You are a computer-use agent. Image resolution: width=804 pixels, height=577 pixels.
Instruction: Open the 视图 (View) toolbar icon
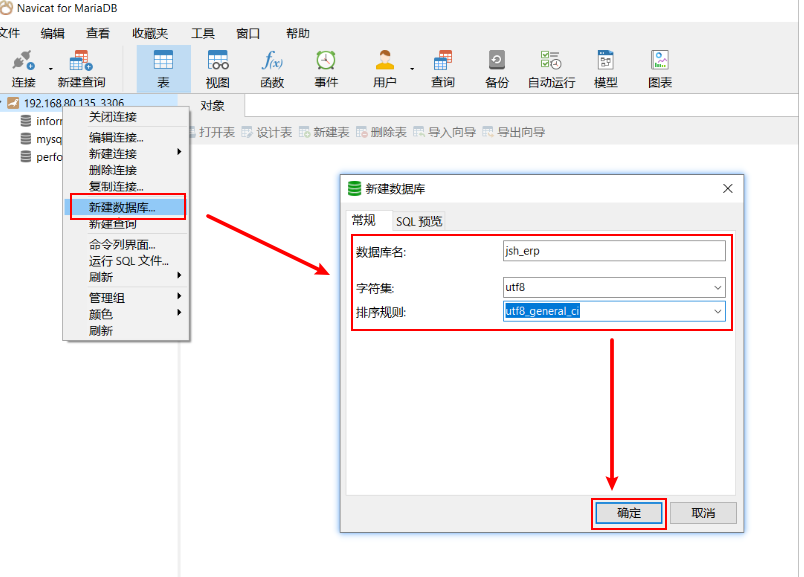(x=217, y=69)
